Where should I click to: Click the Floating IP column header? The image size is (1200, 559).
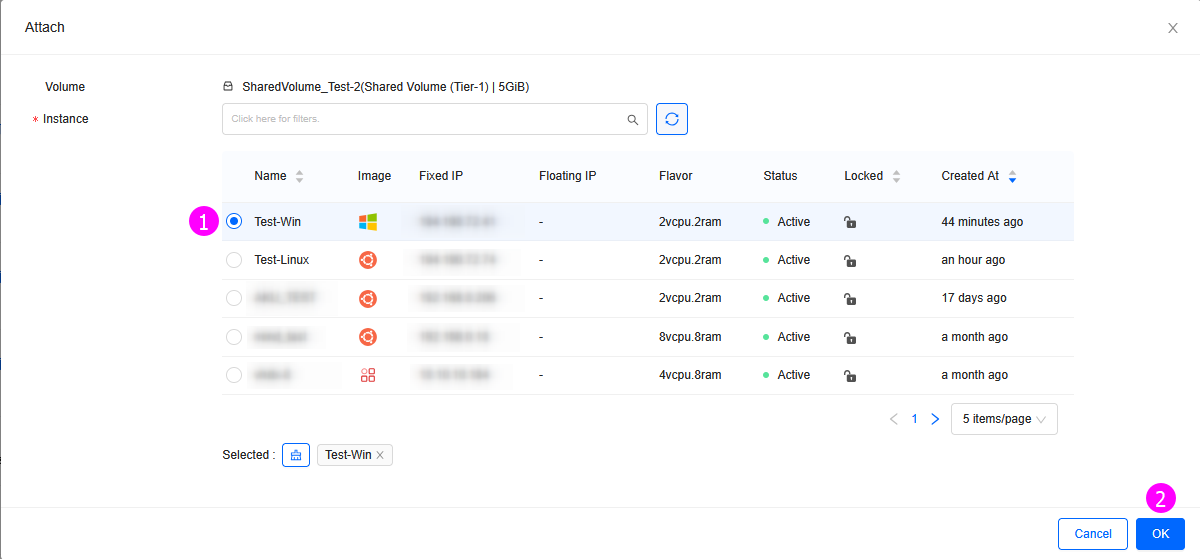568,176
